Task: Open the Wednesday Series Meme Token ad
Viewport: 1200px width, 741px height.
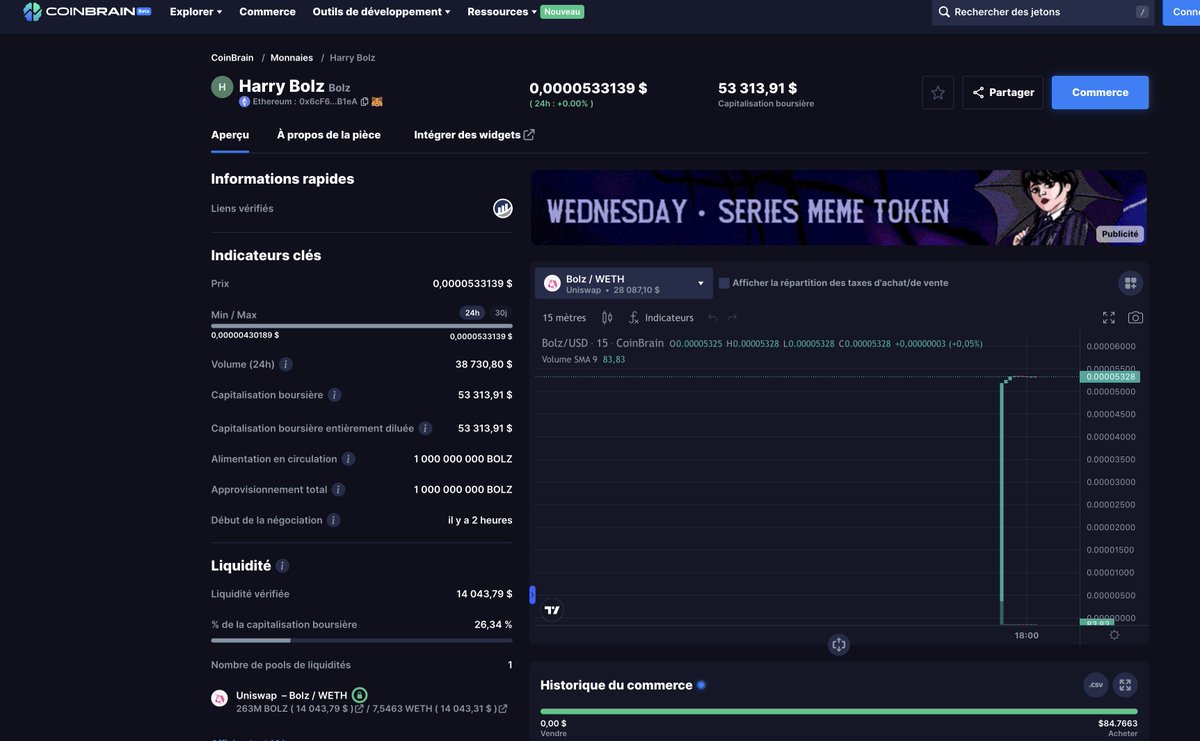Action: [839, 208]
